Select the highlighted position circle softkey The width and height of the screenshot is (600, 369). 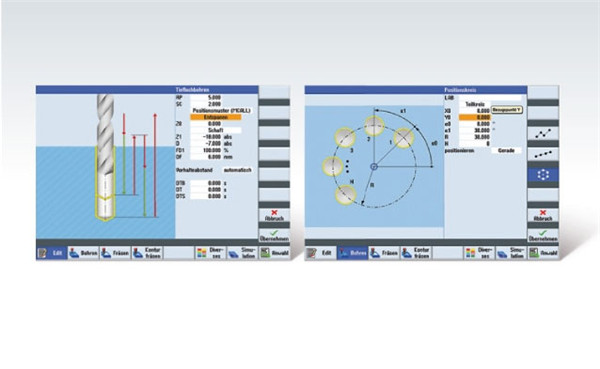click(543, 175)
